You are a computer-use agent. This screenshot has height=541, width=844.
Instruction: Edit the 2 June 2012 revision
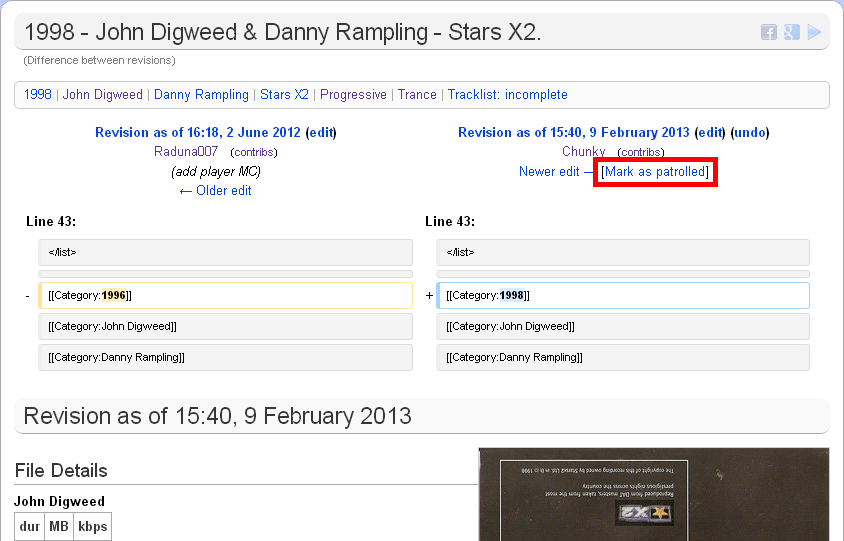(321, 132)
